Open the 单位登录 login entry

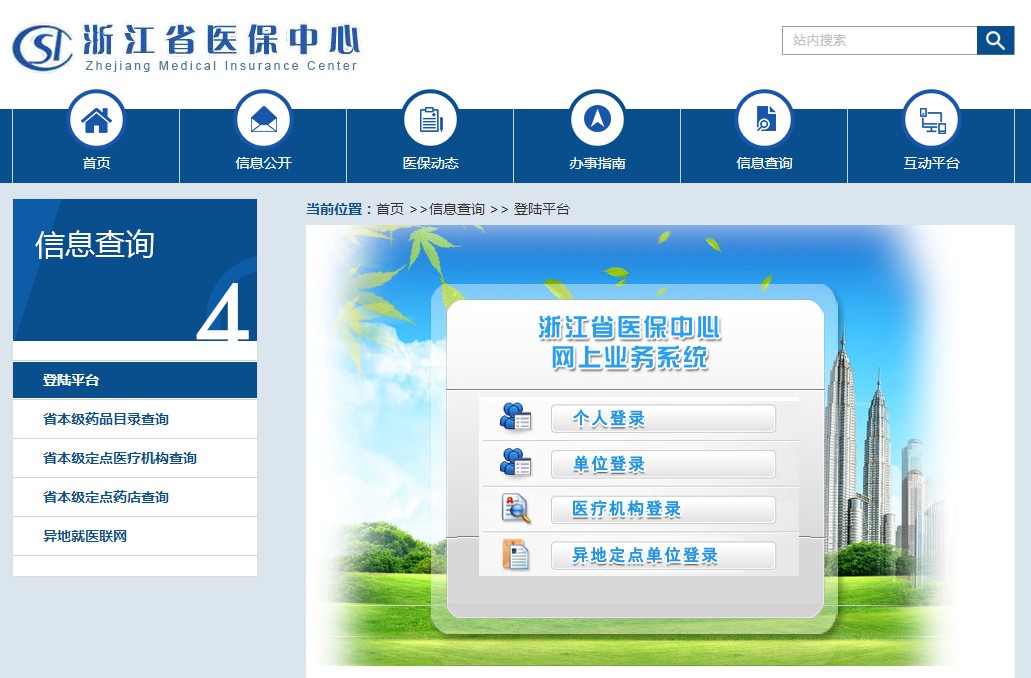coord(663,464)
